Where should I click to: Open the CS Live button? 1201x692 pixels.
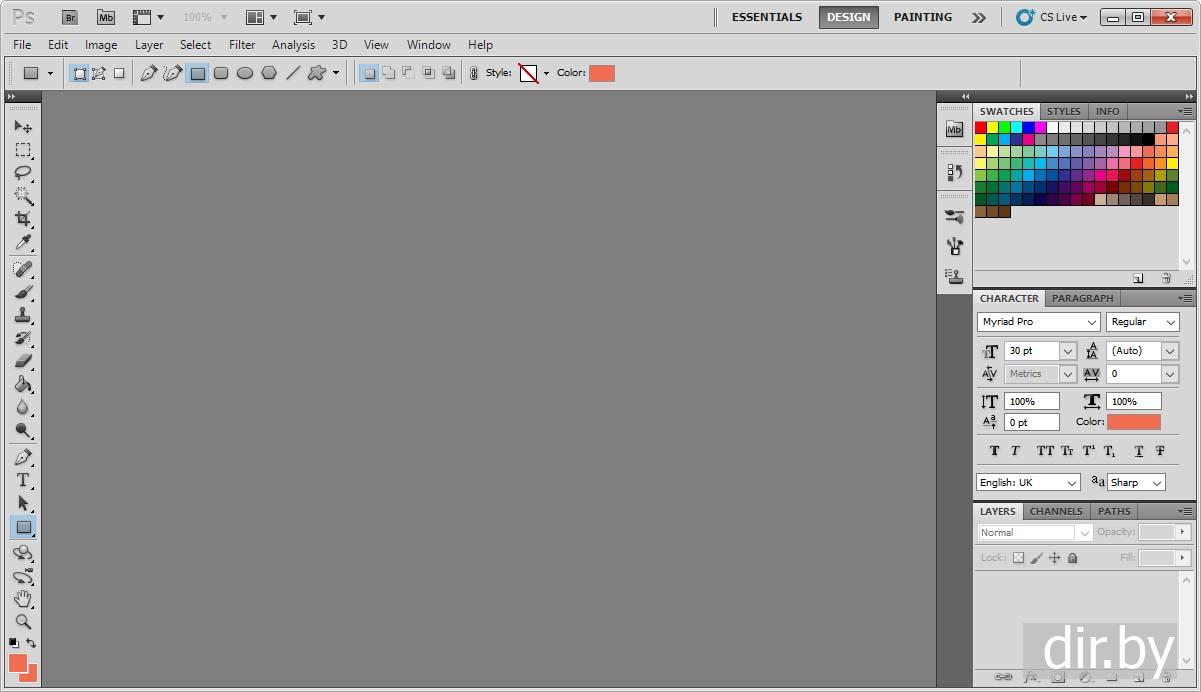1051,17
